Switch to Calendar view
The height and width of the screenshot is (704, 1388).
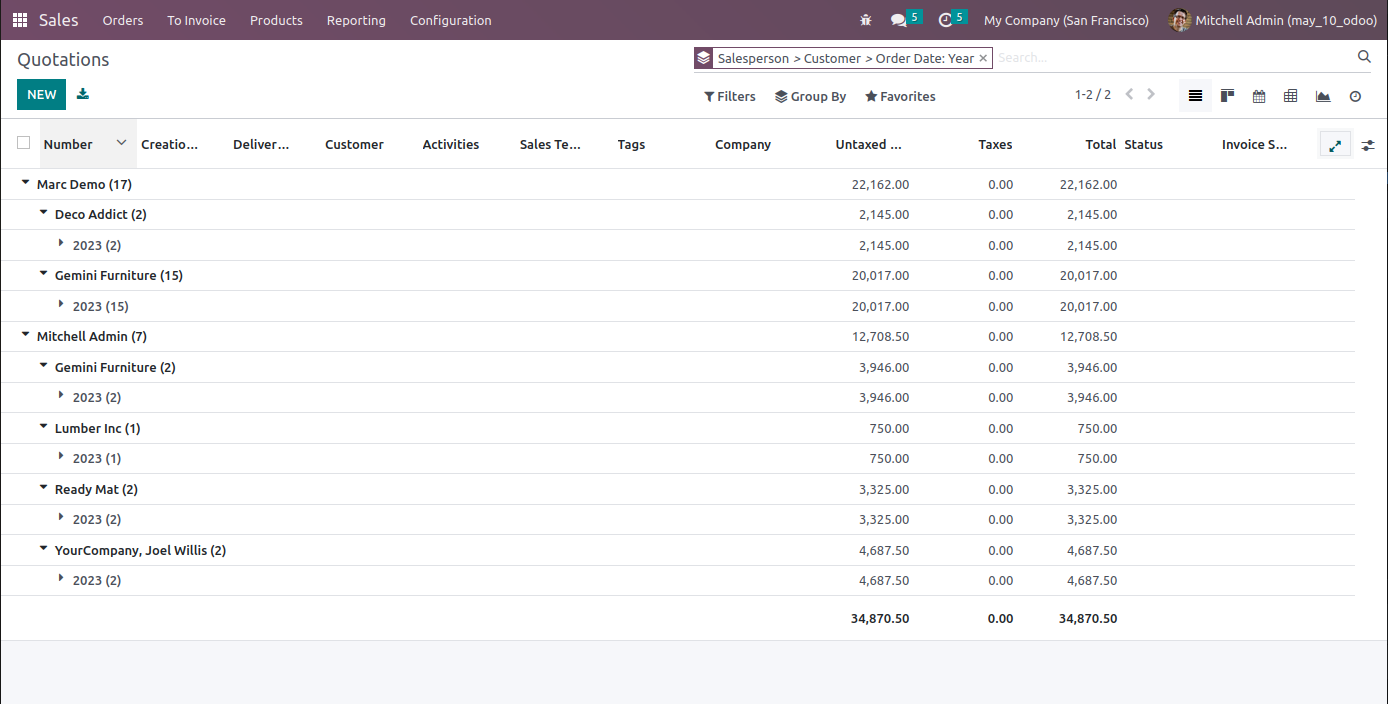tap(1259, 96)
